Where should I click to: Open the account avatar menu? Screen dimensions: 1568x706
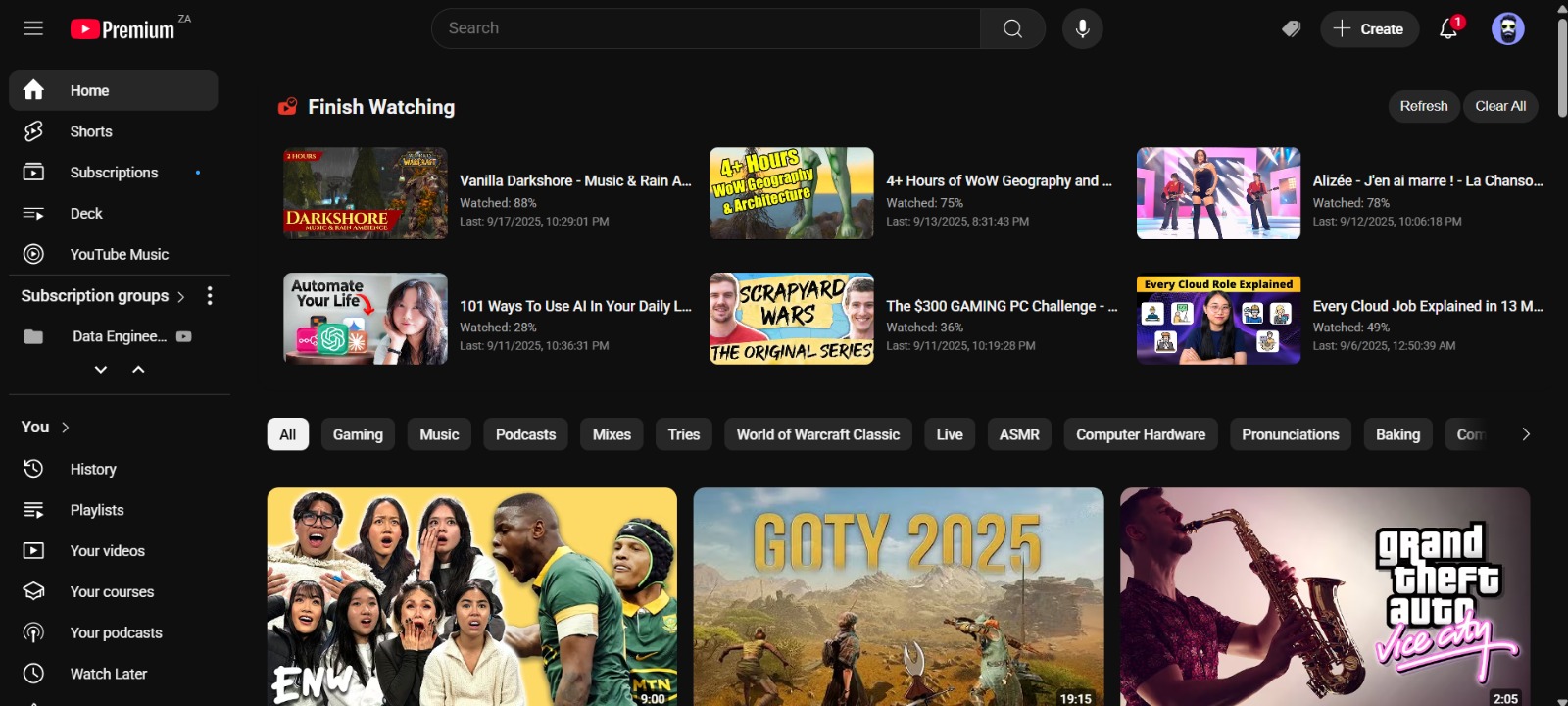pos(1508,28)
